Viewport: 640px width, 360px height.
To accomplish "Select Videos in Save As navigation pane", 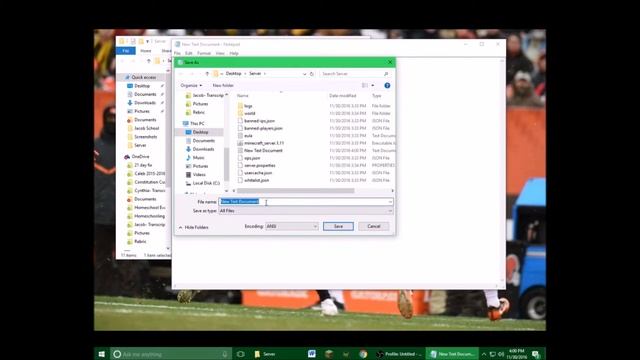I will pos(199,174).
